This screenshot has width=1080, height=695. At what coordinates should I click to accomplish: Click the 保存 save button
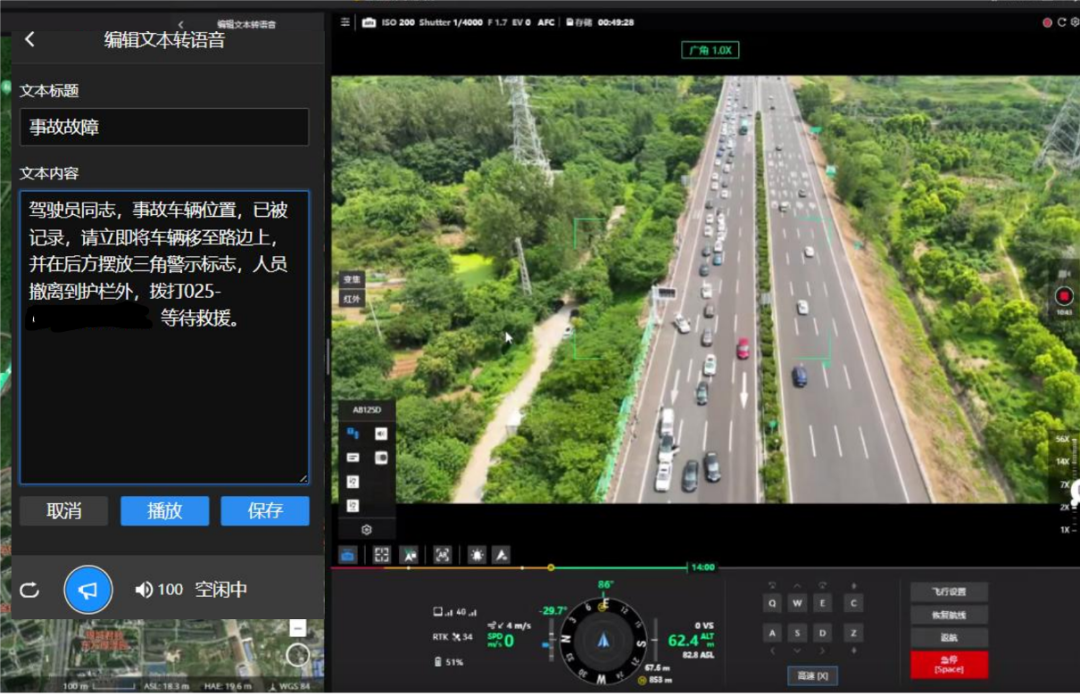pyautogui.click(x=265, y=511)
